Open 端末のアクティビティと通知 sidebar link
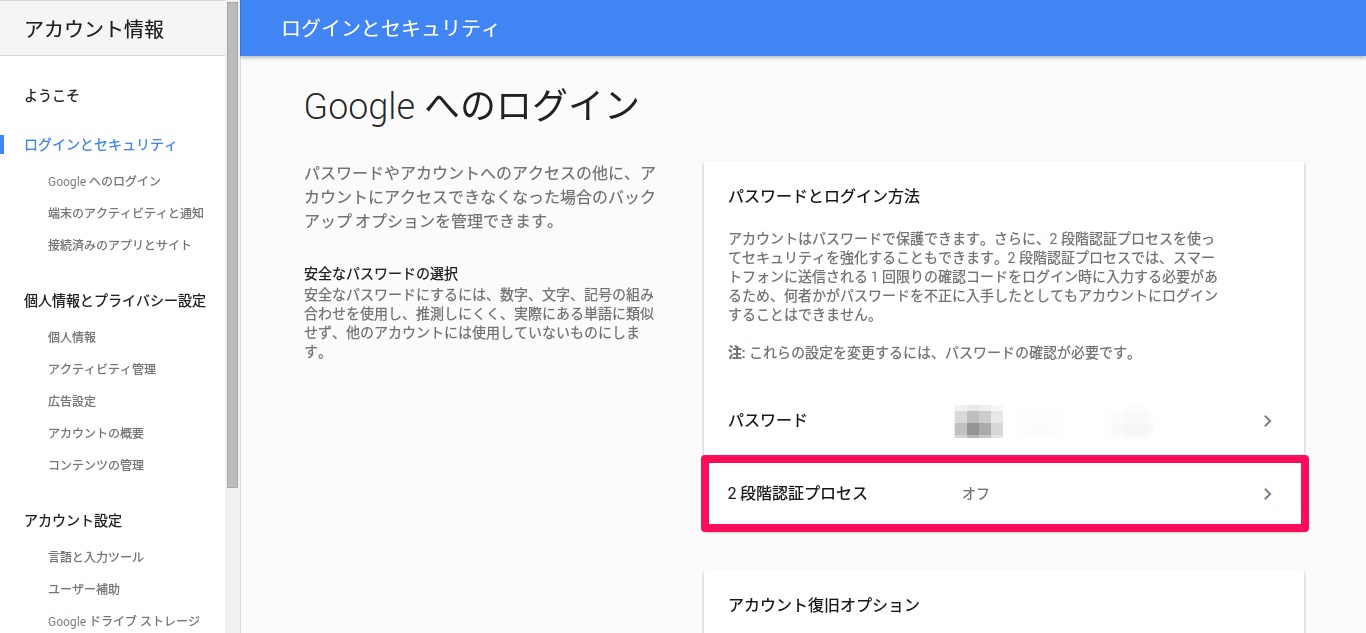 [x=126, y=213]
